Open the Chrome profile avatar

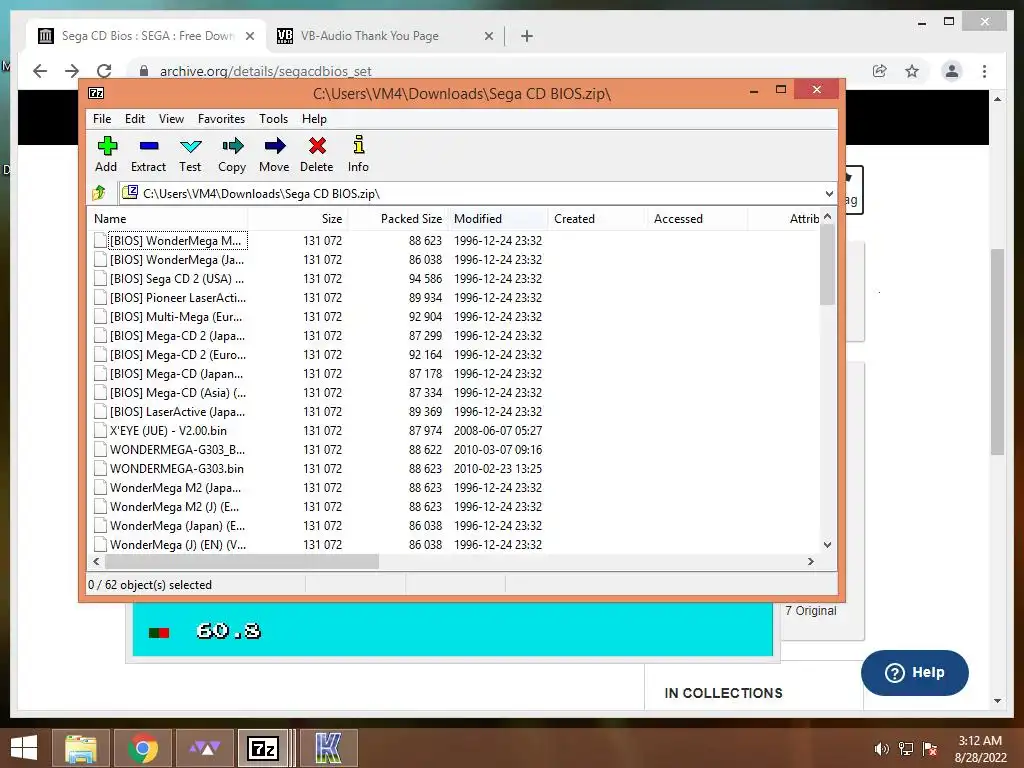tap(952, 71)
